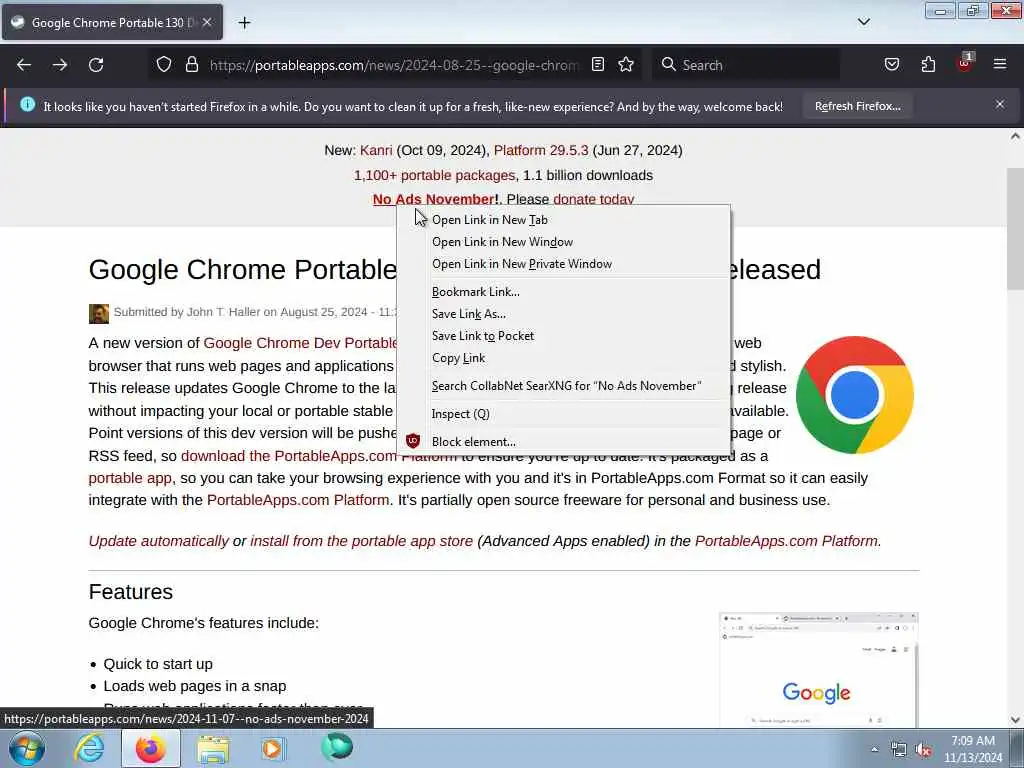Focus the Search field in toolbar

coord(746,65)
